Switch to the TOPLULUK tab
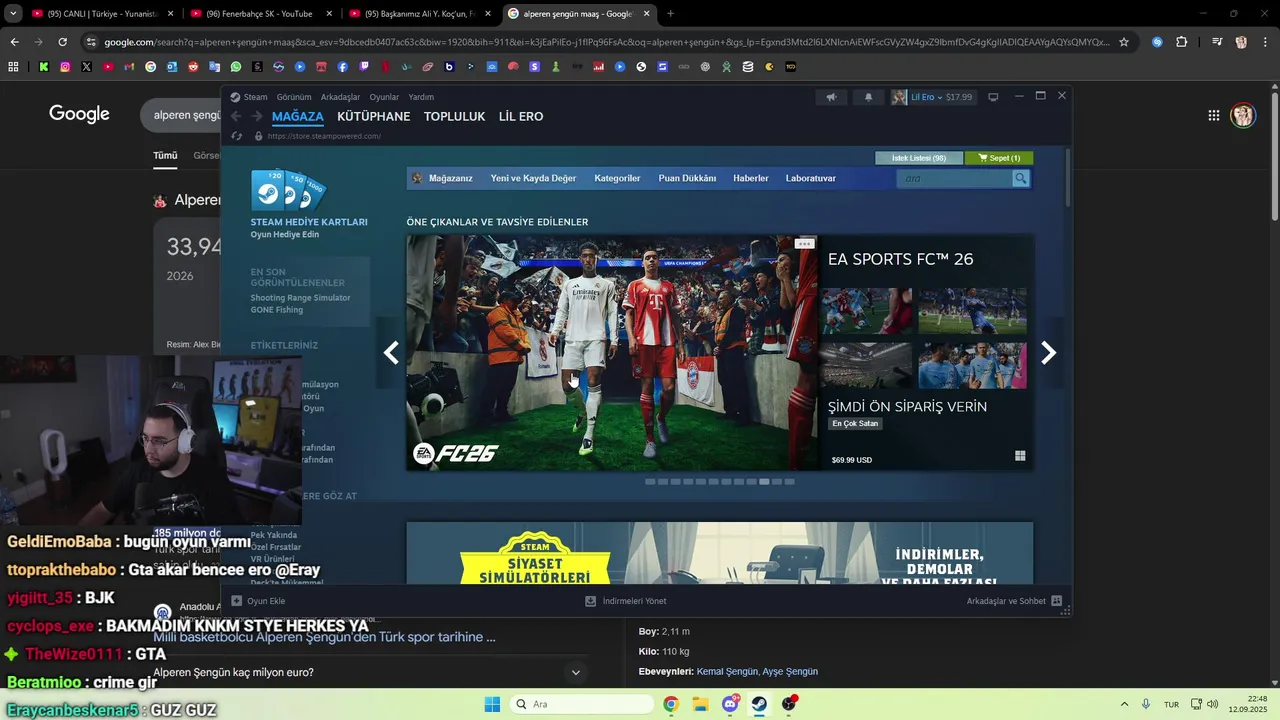The image size is (1280, 720). 454,117
